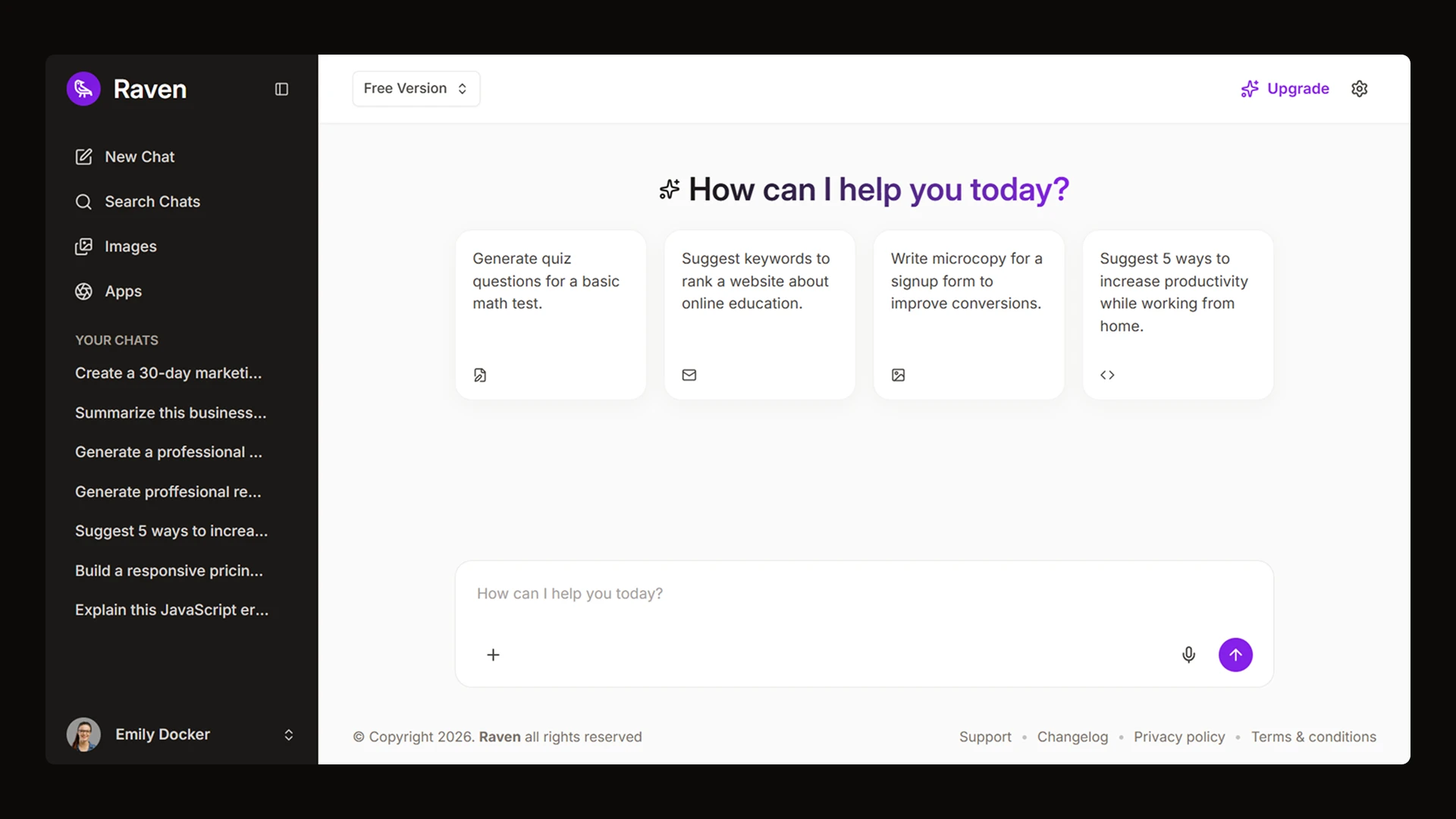Open chat 'Suggest 5 ways to increa...'
Screen dimensions: 1456x819
point(171,531)
